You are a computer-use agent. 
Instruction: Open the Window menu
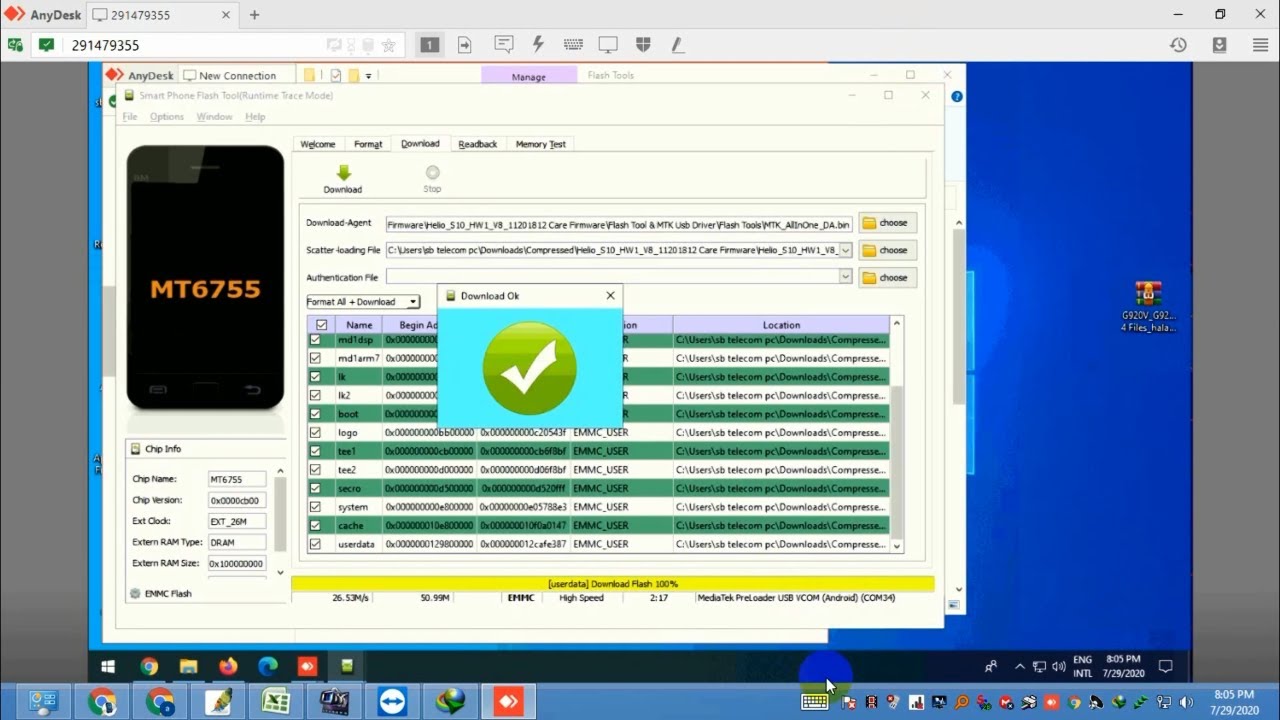point(214,117)
